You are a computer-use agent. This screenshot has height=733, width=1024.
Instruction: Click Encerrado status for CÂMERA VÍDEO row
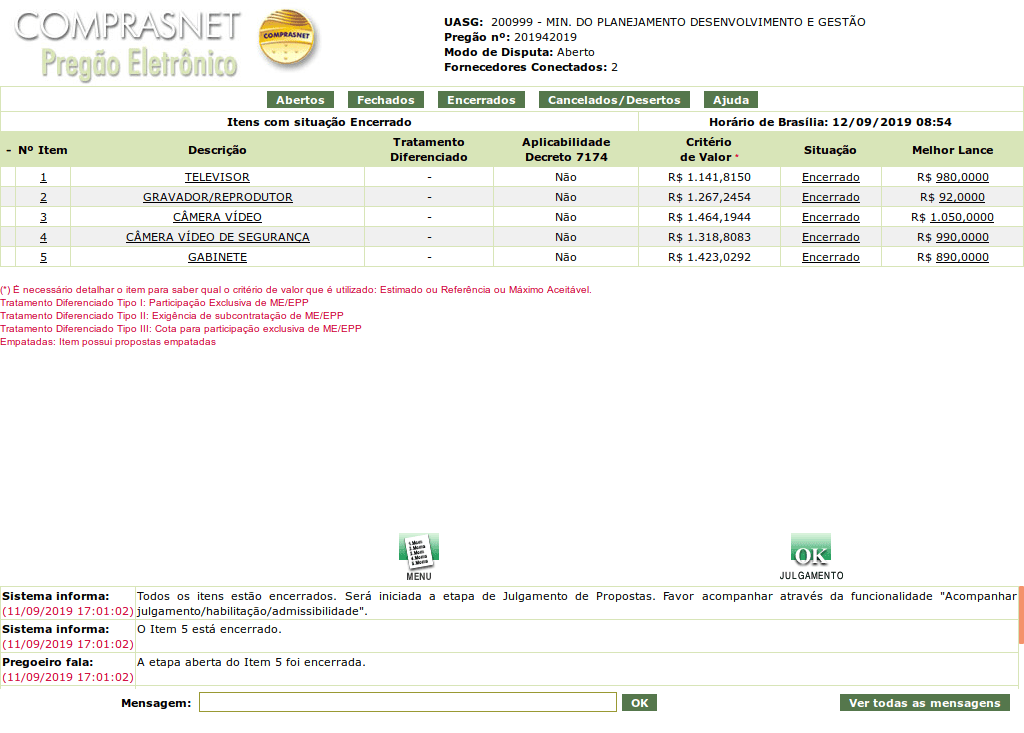point(831,217)
